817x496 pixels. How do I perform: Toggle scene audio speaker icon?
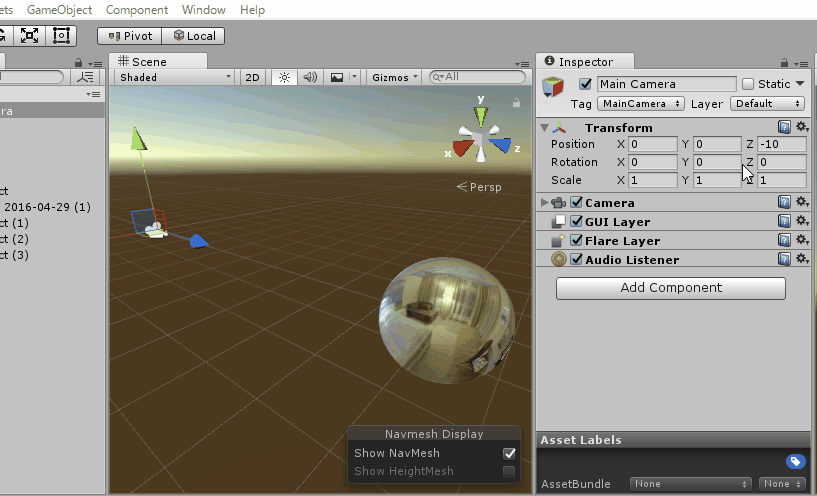pyautogui.click(x=310, y=77)
